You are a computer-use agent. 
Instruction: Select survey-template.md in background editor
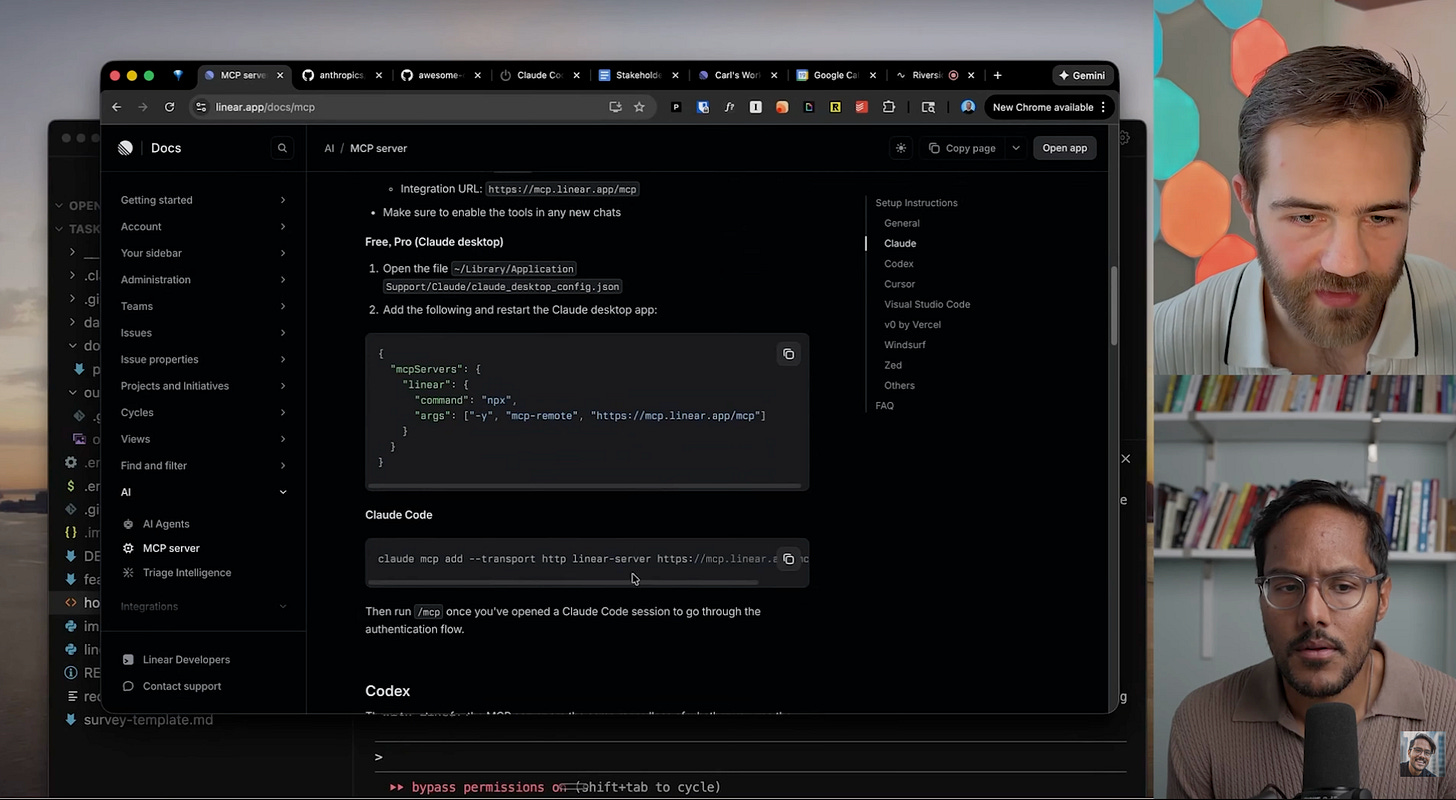148,720
